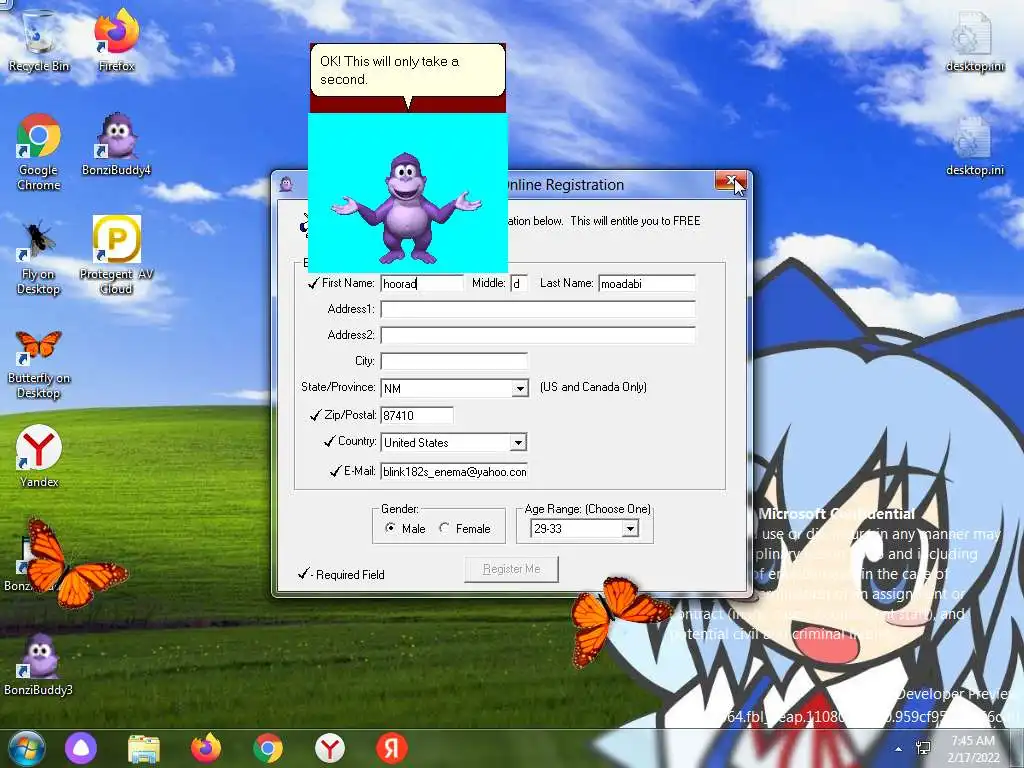Click the '(US and Canada Only)' note
Image resolution: width=1024 pixels, height=768 pixels.
[x=593, y=387]
